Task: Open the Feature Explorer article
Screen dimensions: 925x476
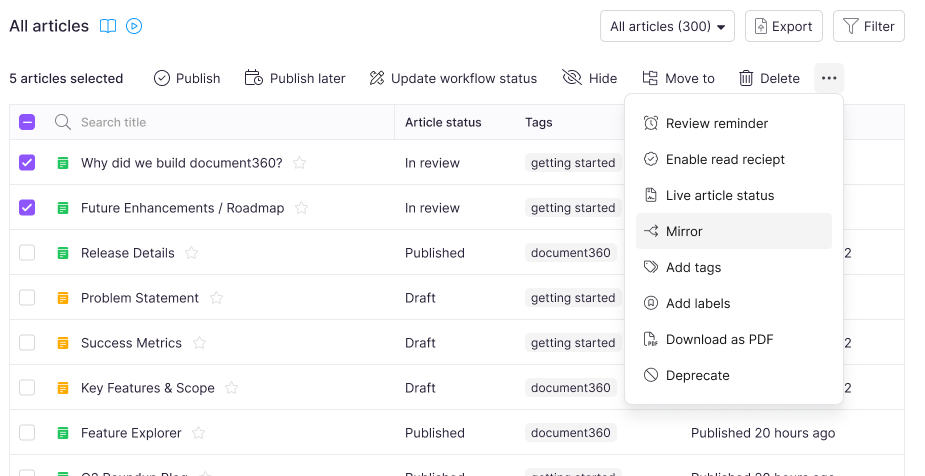Action: tap(131, 433)
